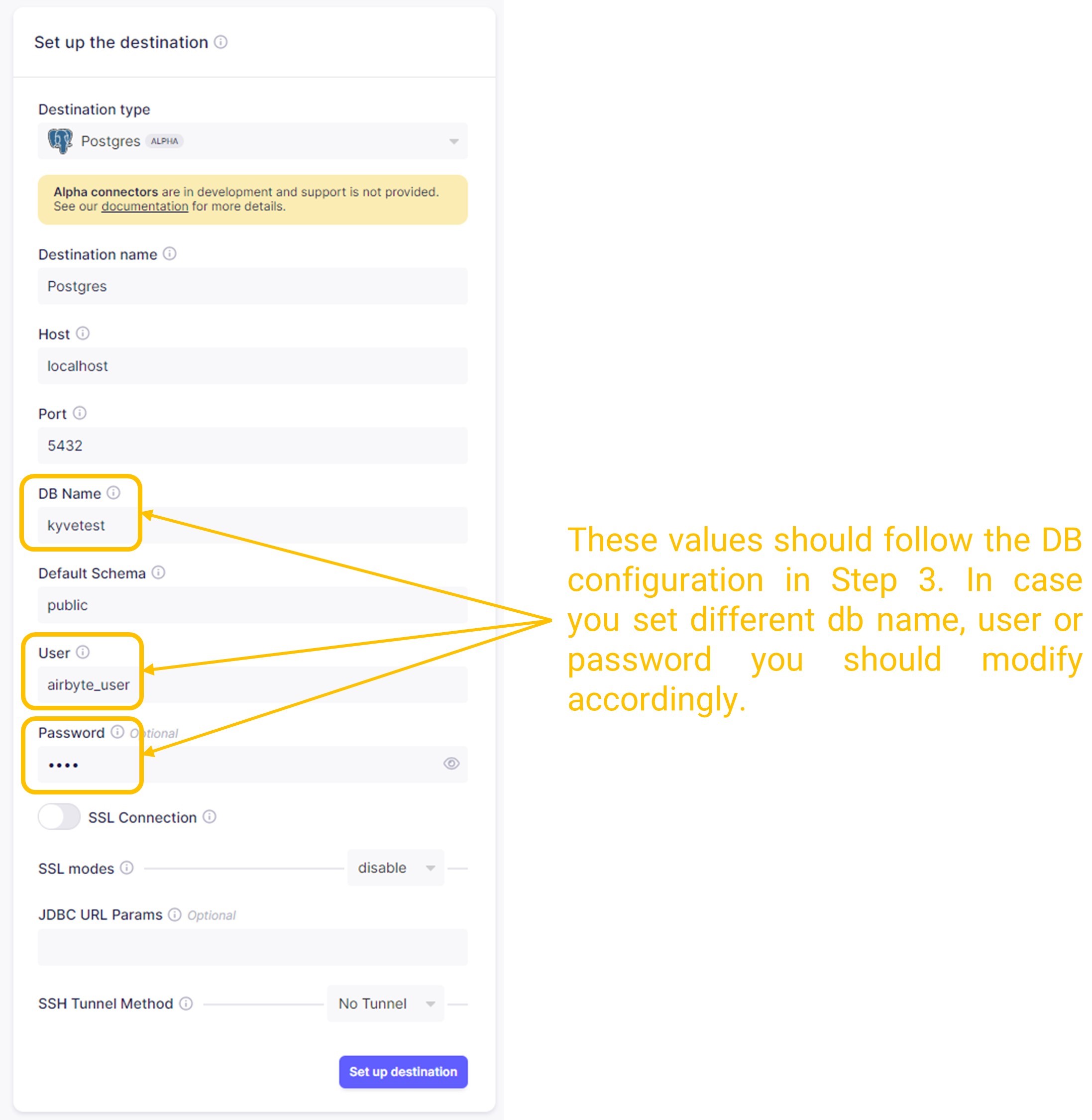
Task: Click the empty JDBC URL Params field
Action: click(x=252, y=947)
